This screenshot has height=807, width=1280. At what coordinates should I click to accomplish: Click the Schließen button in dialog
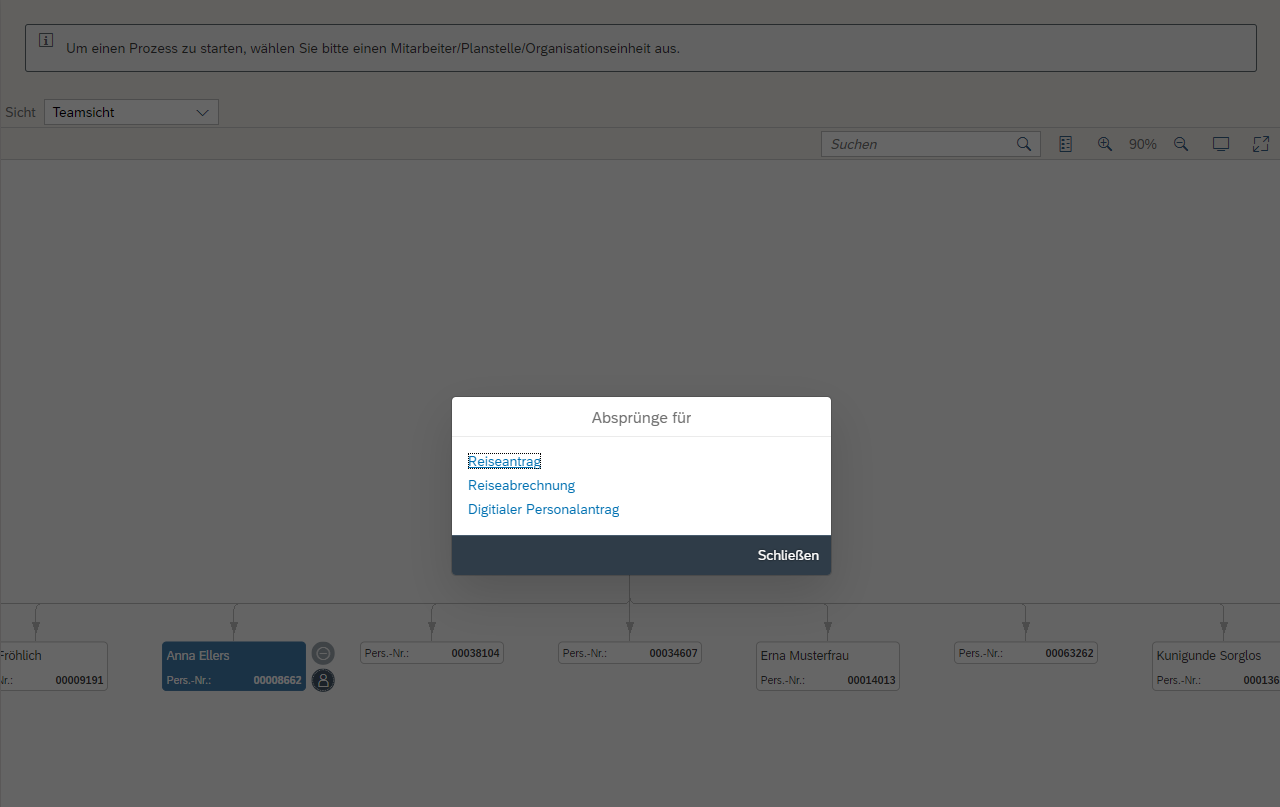click(x=788, y=555)
